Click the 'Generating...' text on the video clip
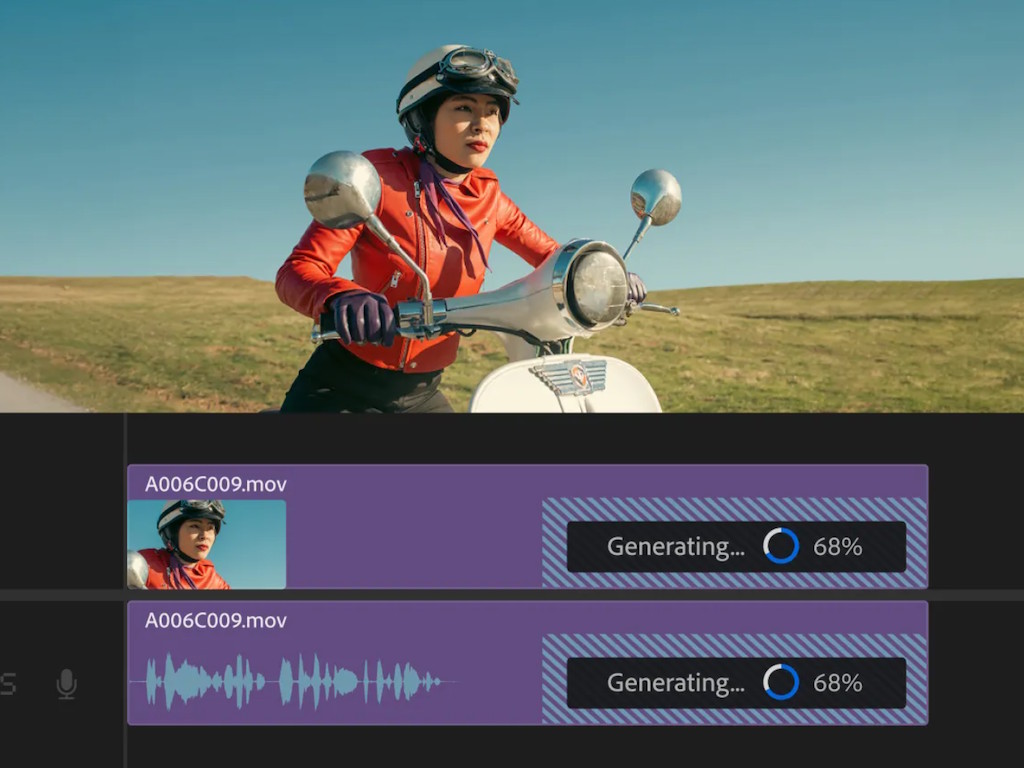Image resolution: width=1024 pixels, height=768 pixels. point(675,547)
